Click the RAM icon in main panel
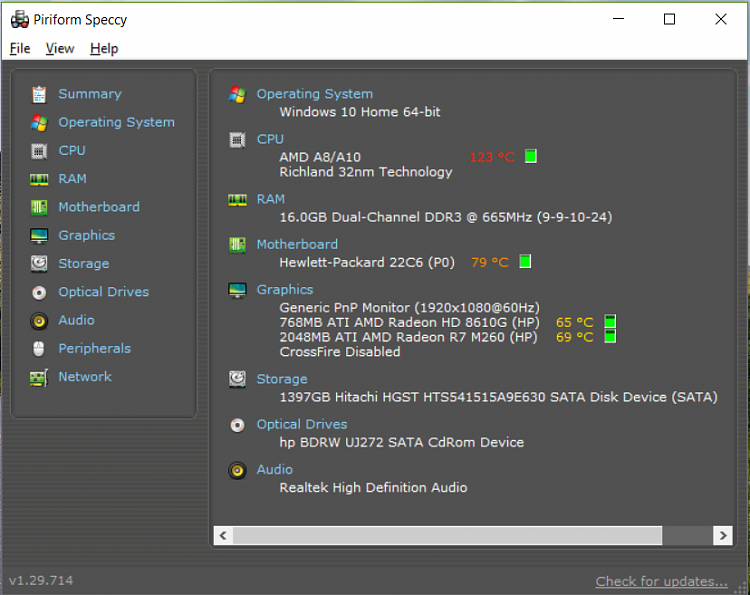750x595 pixels. click(x=237, y=199)
